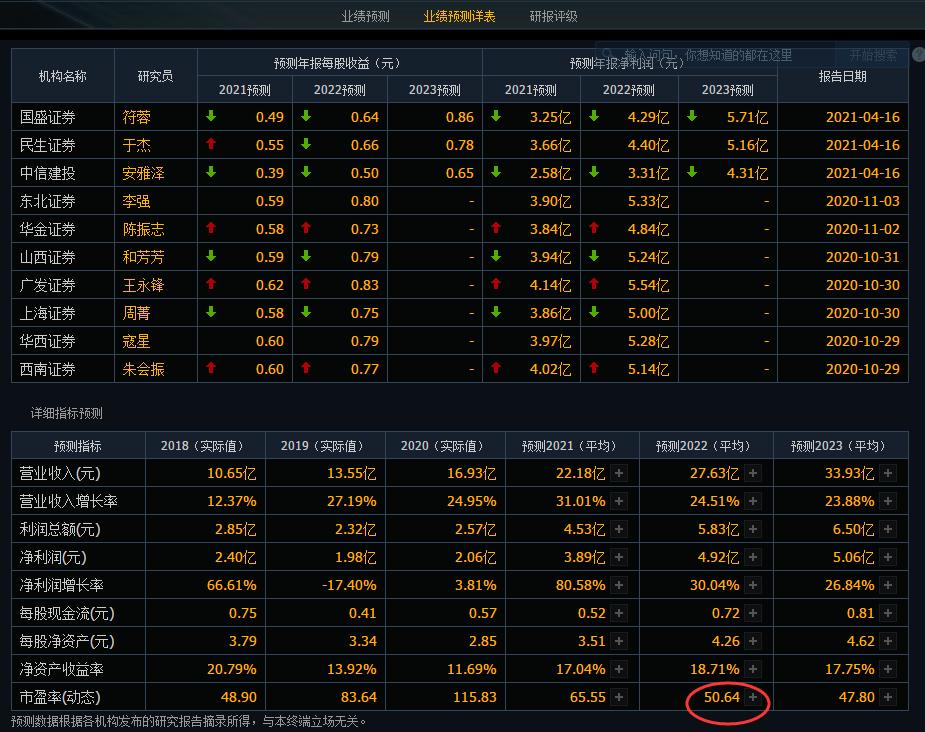
Task: Click 国盛证券 2021 EPS down arrow
Action: (x=211, y=116)
